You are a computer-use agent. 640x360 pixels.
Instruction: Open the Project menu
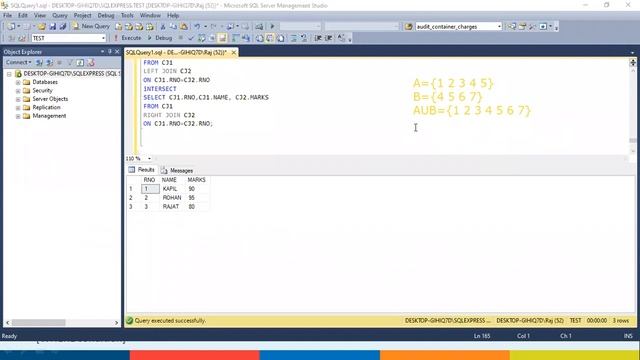82,16
